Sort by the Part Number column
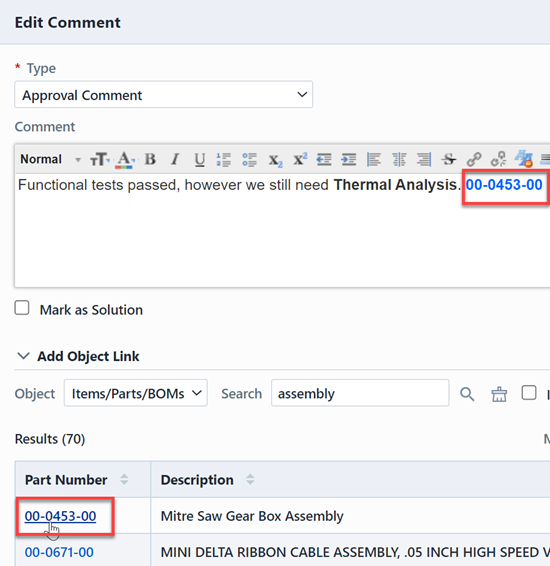Image resolution: width=550 pixels, height=566 pixels. point(124,480)
